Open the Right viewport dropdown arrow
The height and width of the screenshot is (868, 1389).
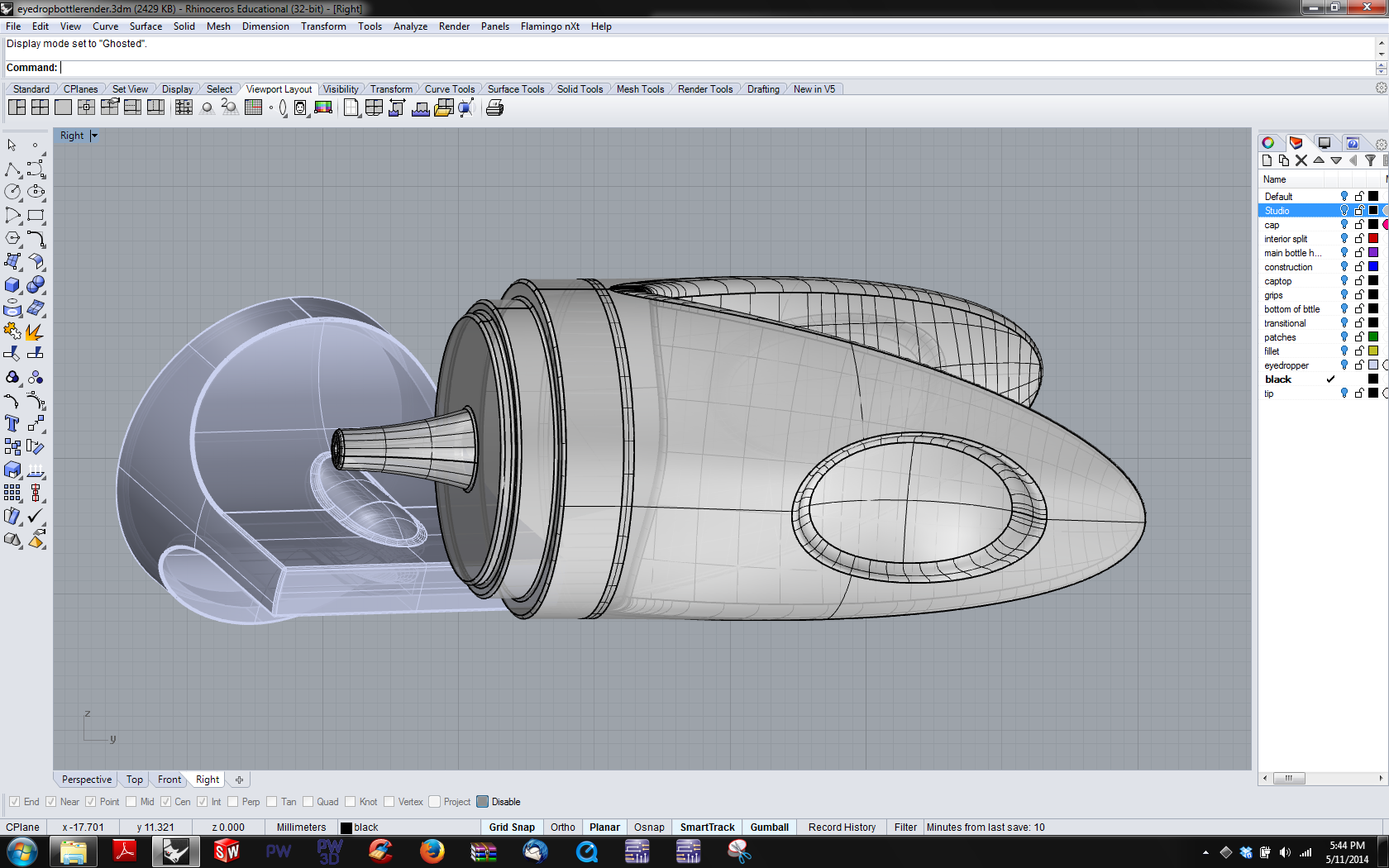[94, 136]
